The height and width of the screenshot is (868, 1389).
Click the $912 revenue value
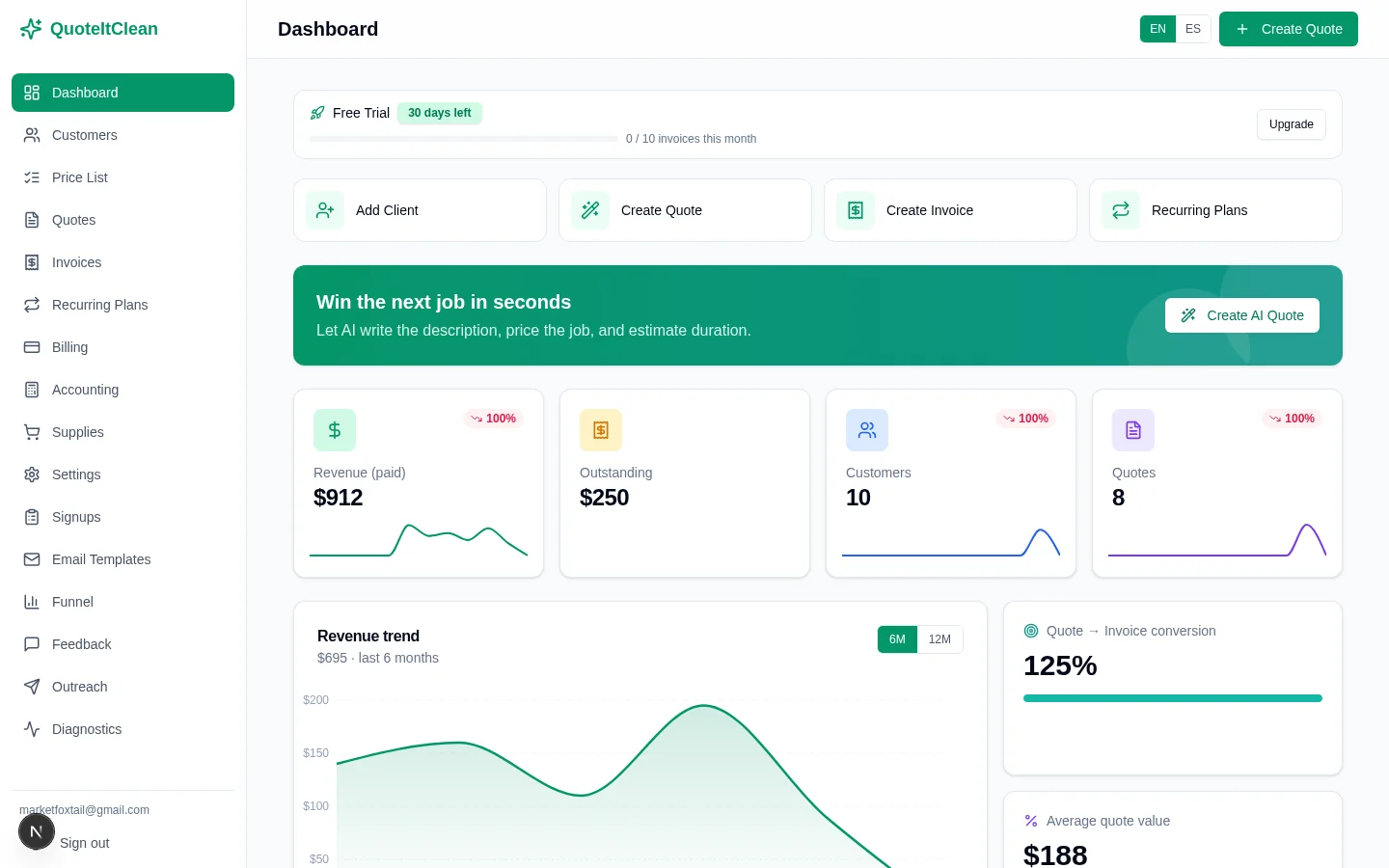coord(339,498)
